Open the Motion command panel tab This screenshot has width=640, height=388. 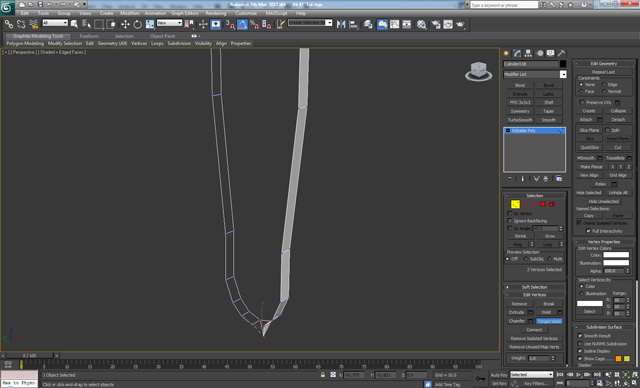coord(540,53)
